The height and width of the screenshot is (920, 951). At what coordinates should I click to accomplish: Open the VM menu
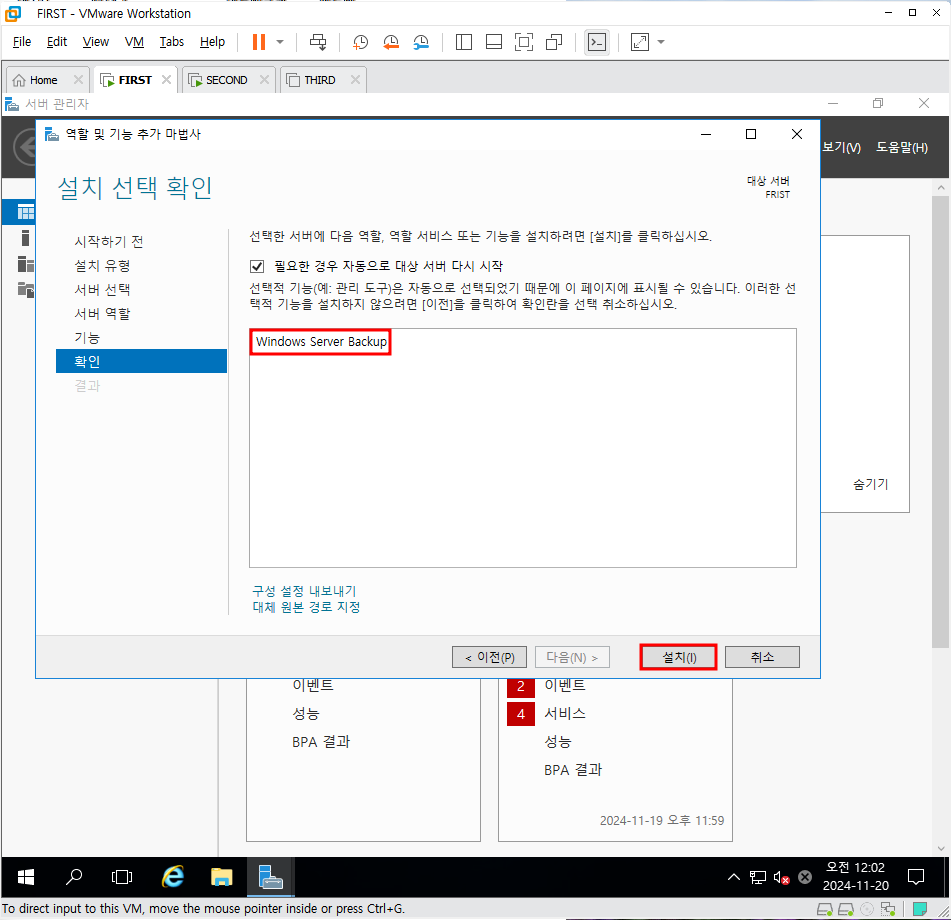coord(134,42)
